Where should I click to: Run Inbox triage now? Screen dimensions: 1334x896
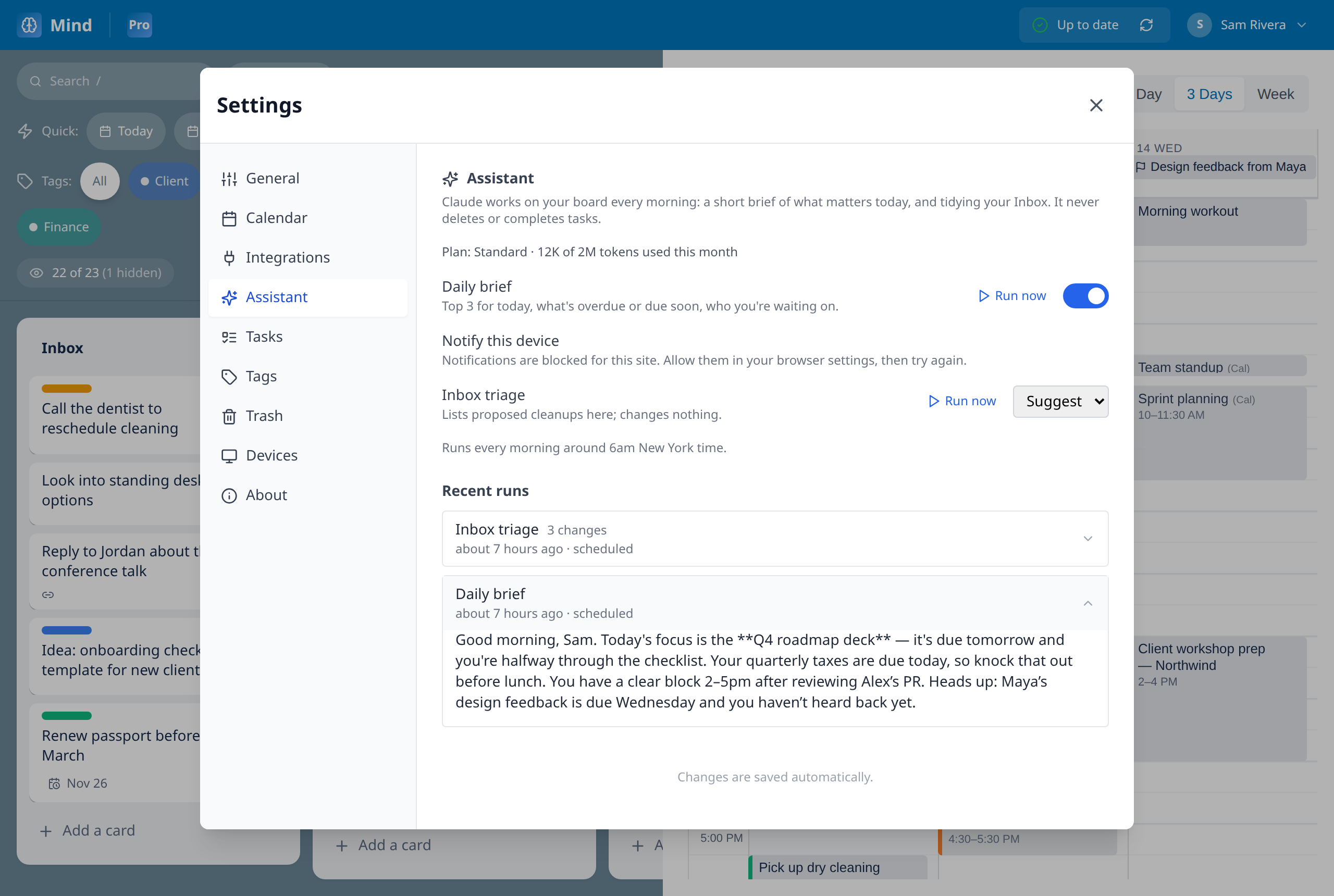961,401
